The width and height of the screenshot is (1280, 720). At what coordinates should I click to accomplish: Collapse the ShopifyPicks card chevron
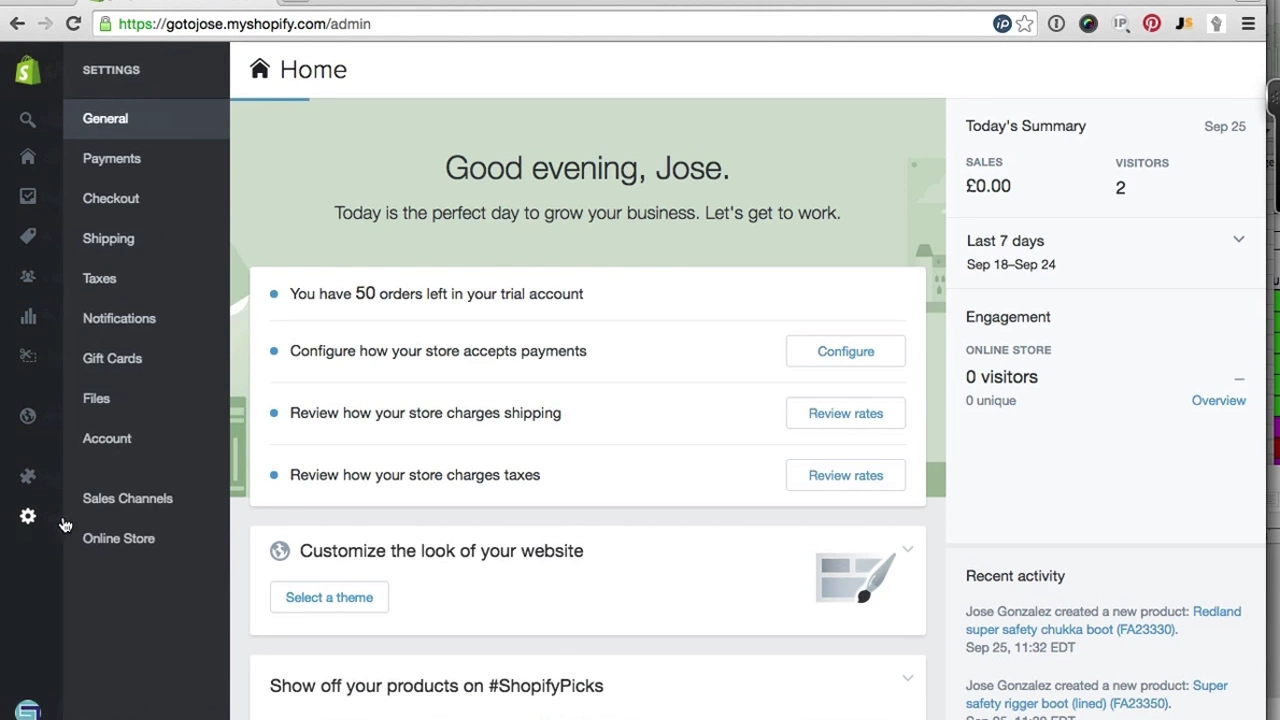click(907, 678)
